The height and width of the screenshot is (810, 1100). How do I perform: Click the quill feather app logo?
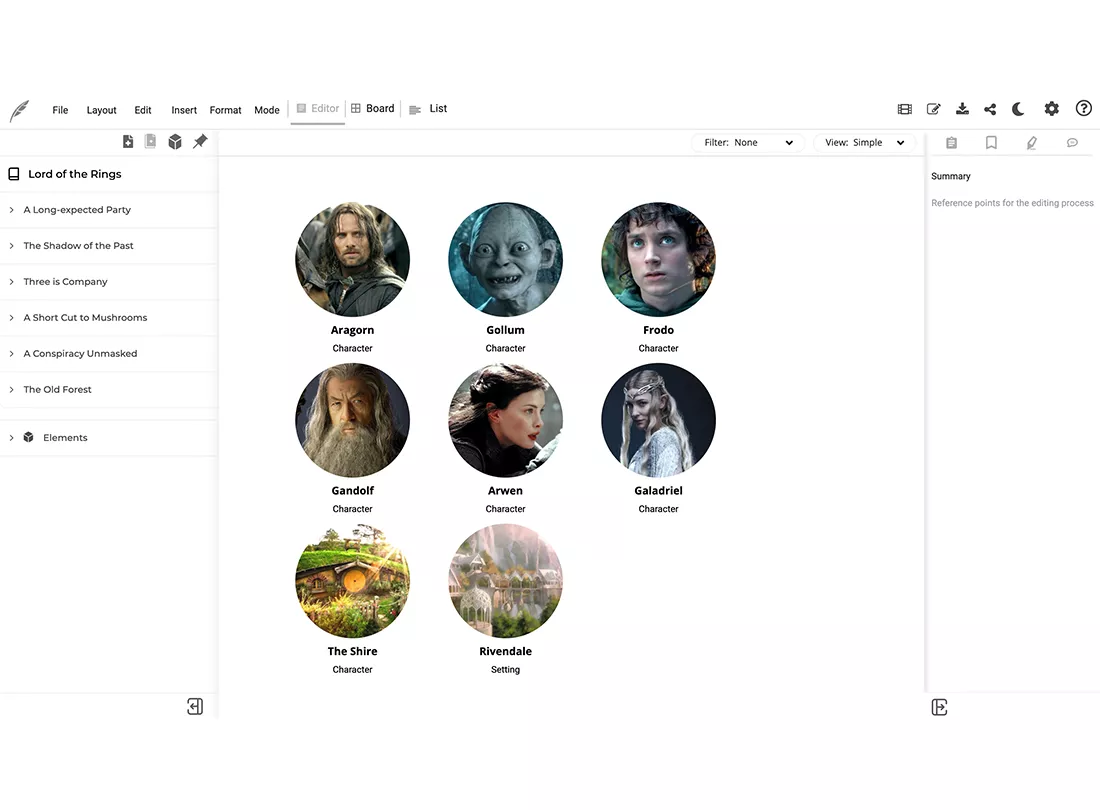click(x=20, y=110)
